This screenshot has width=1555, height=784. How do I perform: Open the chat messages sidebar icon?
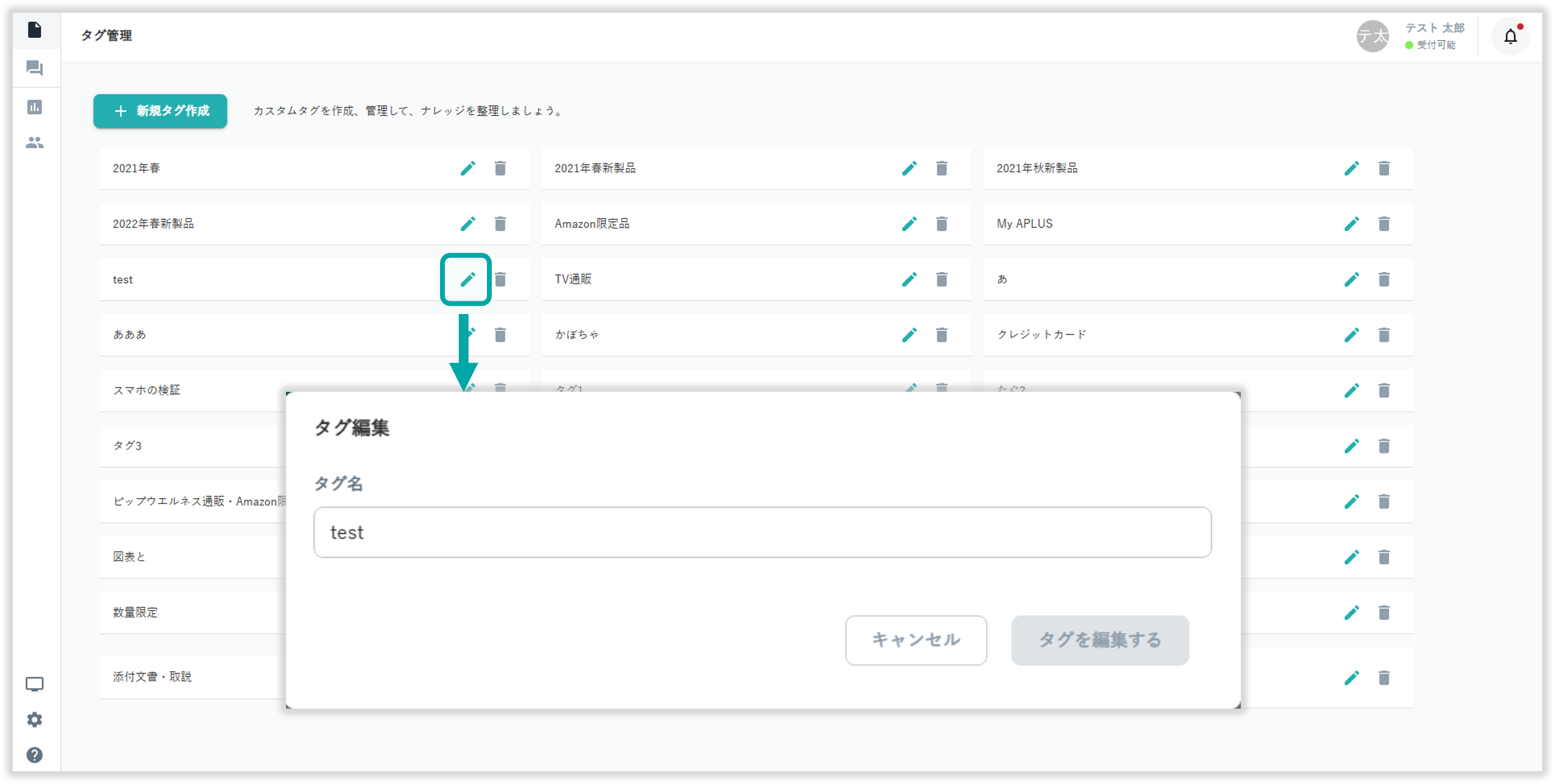[34, 68]
